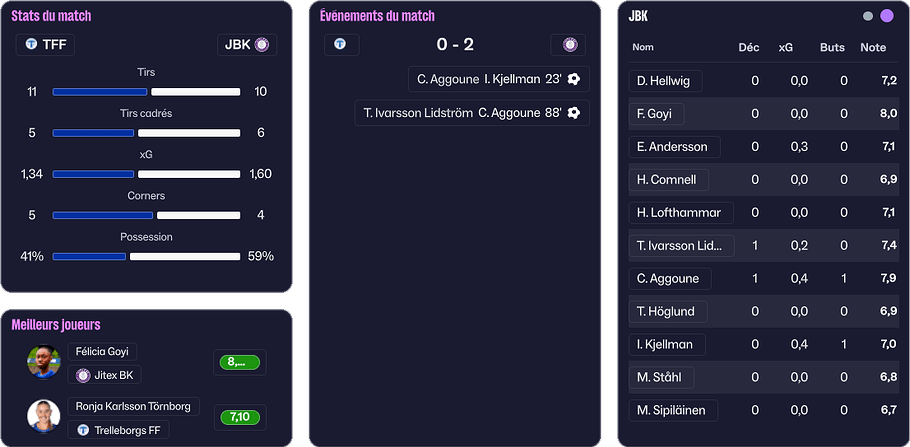Open C. Aggoune player in the table
Viewport: 910px width, 447px height.
[669, 278]
